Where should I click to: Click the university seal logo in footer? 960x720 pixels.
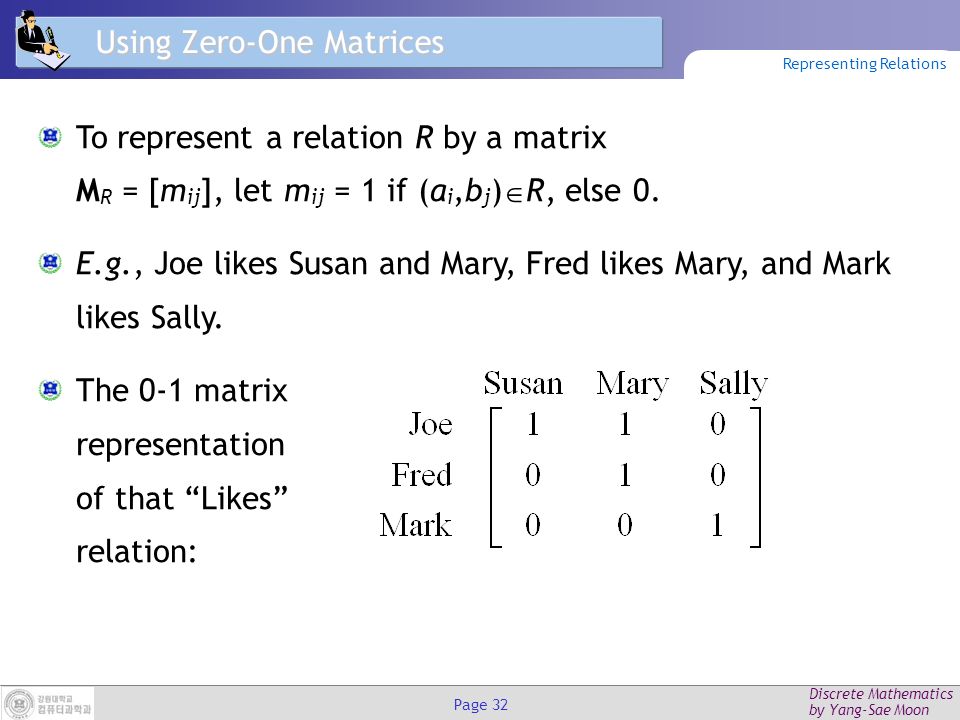[19, 702]
